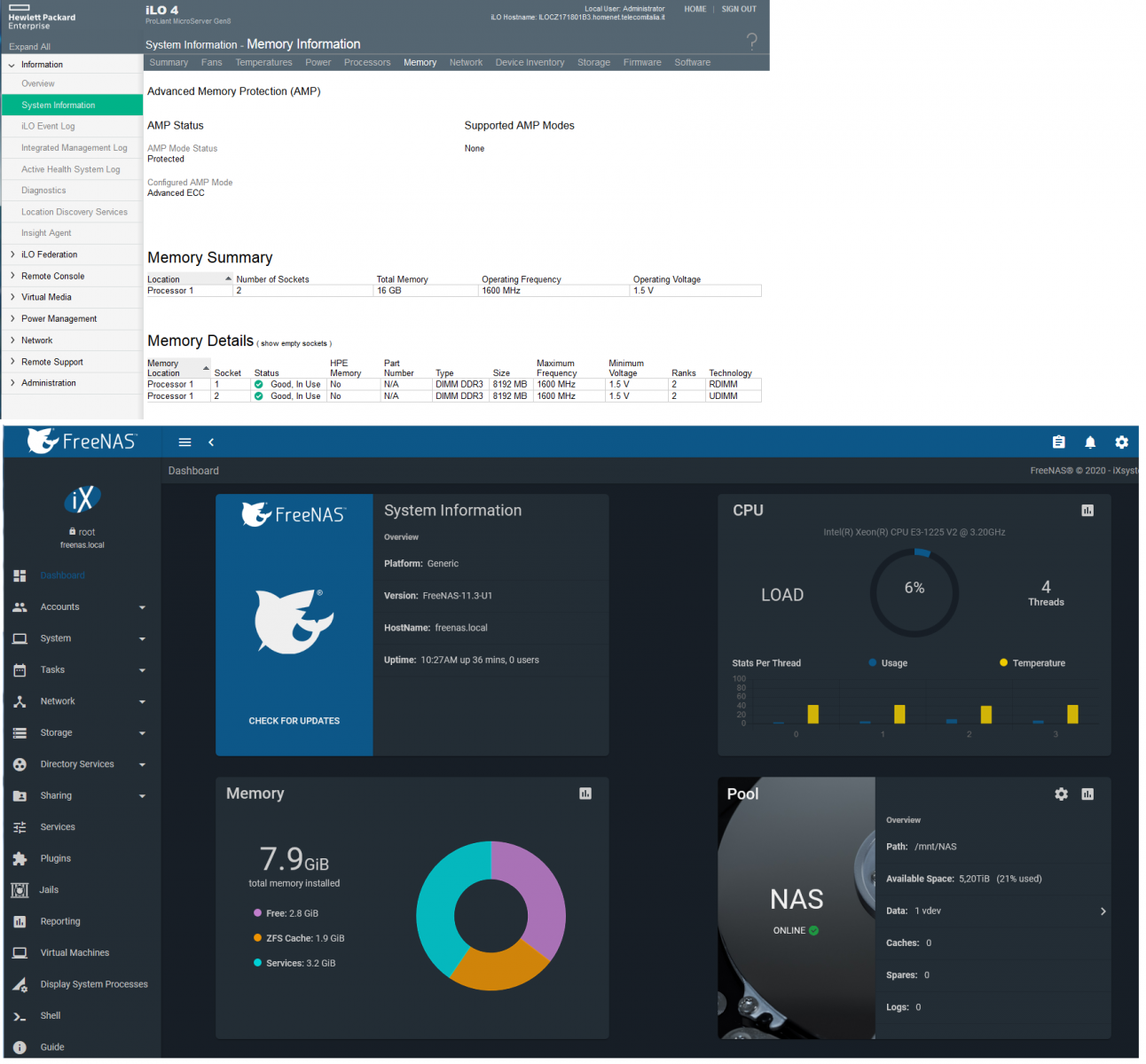Switch to the Processors tab
The height and width of the screenshot is (1064, 1146).
[367, 62]
